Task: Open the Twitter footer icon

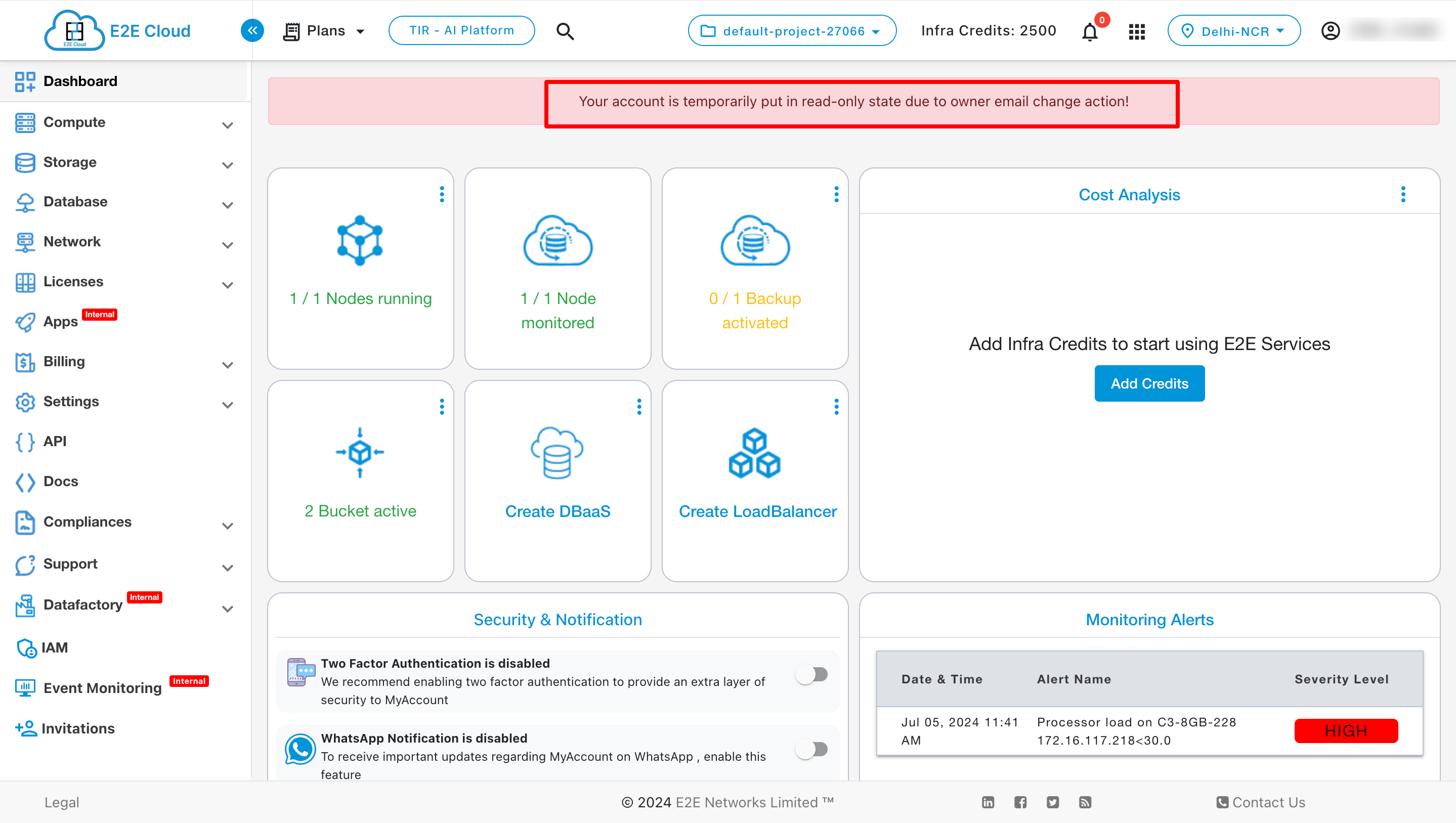Action: tap(1052, 802)
